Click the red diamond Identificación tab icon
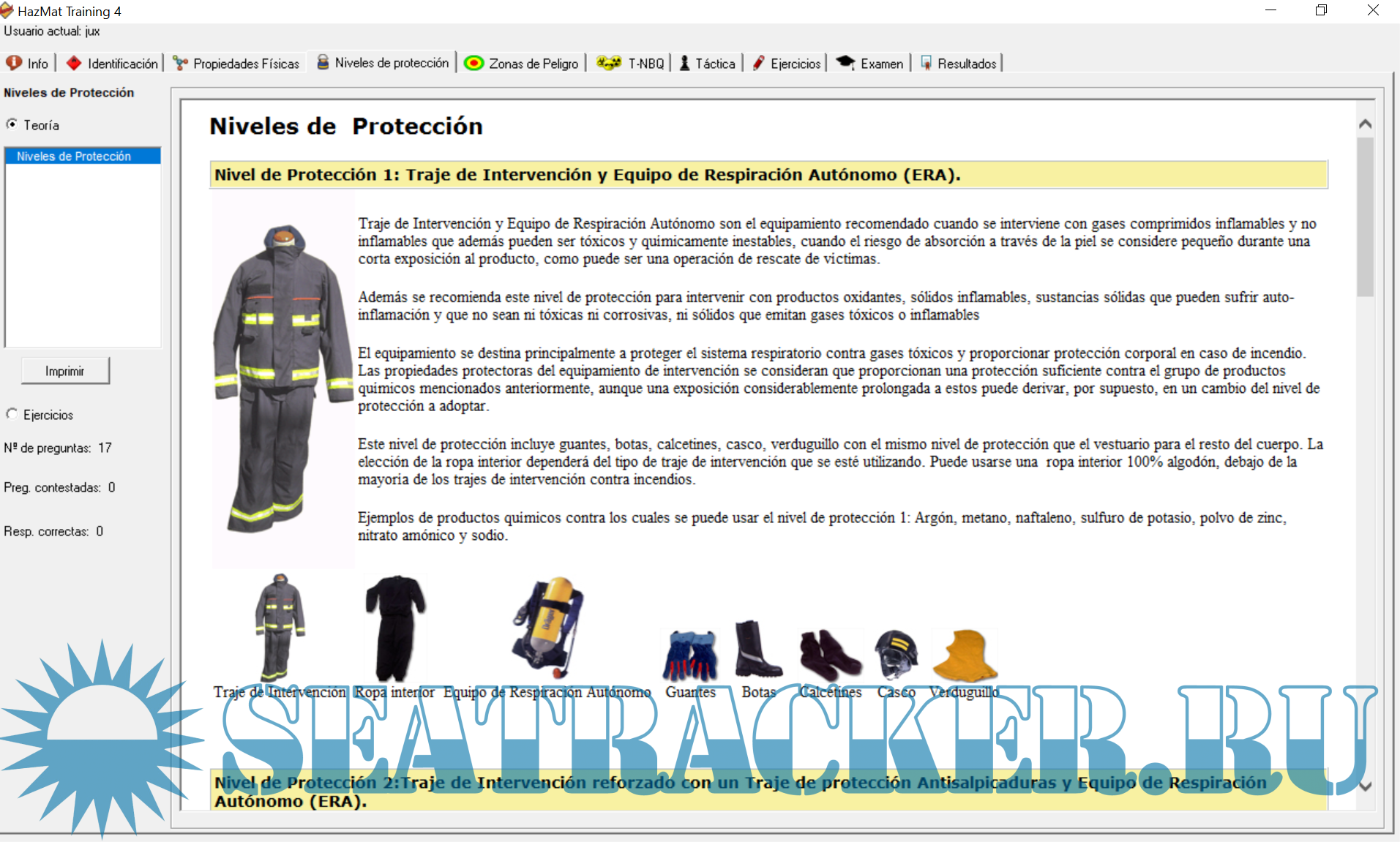Image resolution: width=1400 pixels, height=842 pixels. (x=74, y=64)
